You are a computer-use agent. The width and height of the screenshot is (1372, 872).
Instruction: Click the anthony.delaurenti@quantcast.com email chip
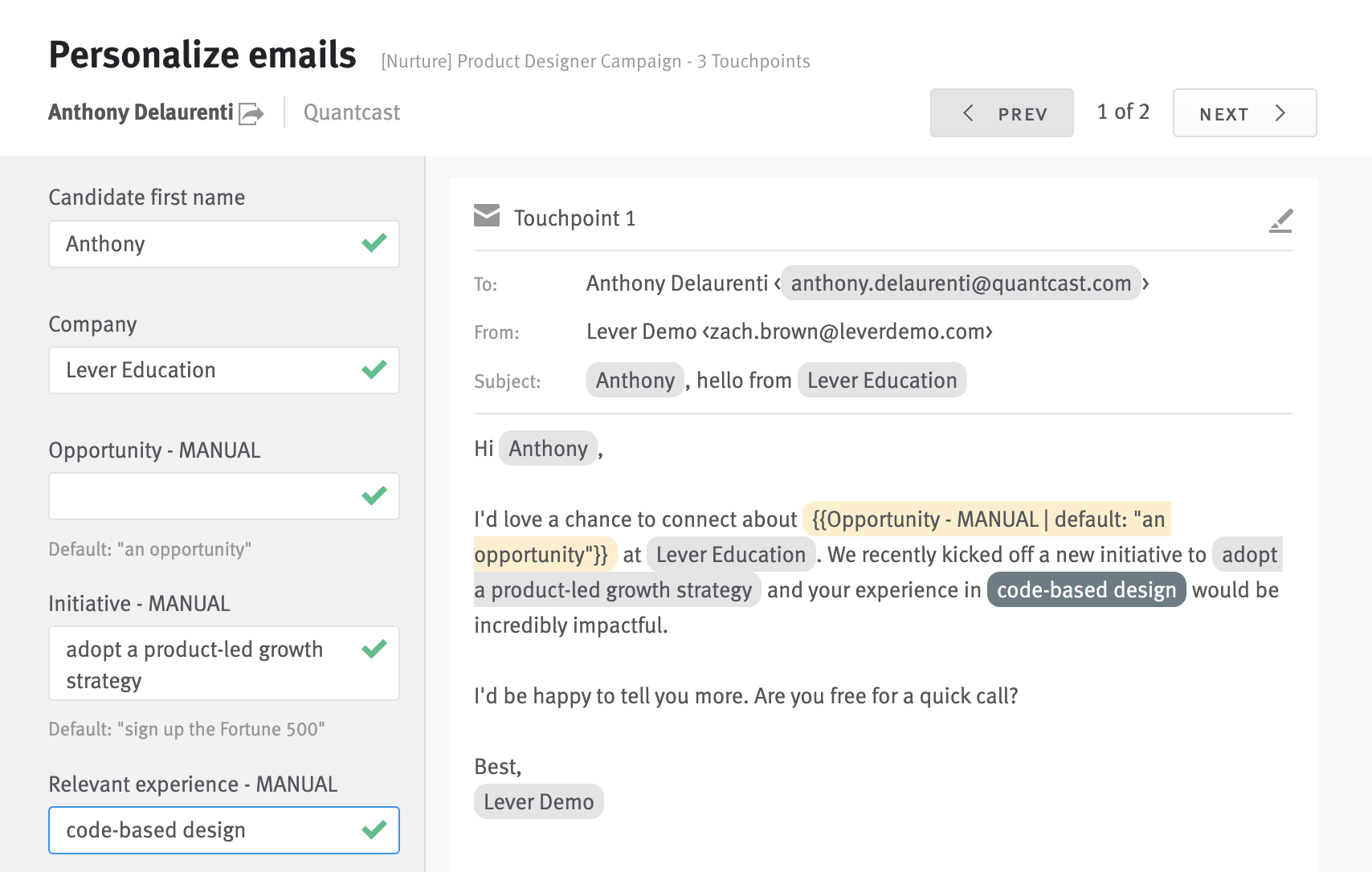961,283
